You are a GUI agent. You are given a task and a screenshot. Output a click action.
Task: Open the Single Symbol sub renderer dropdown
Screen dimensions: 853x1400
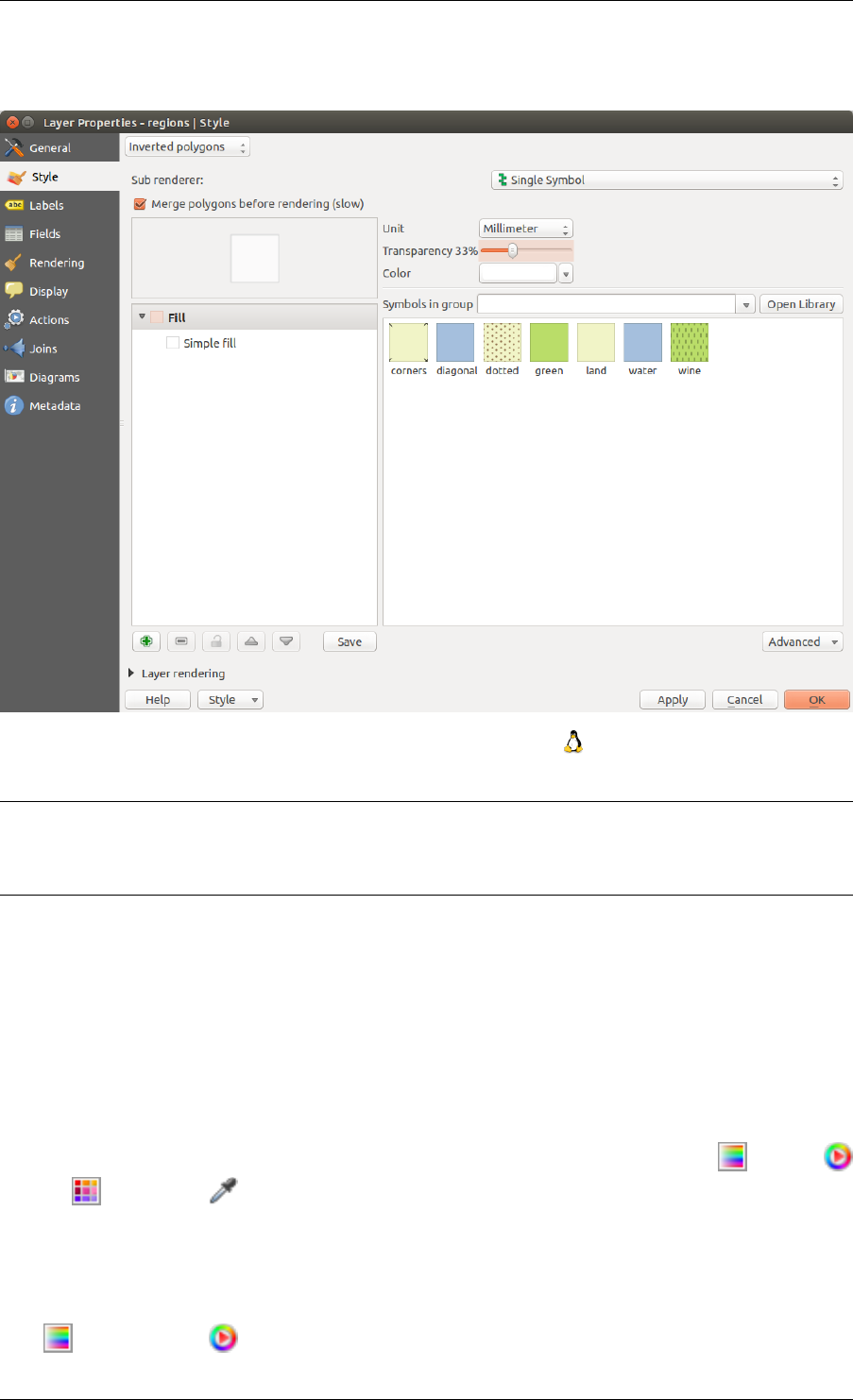667,180
